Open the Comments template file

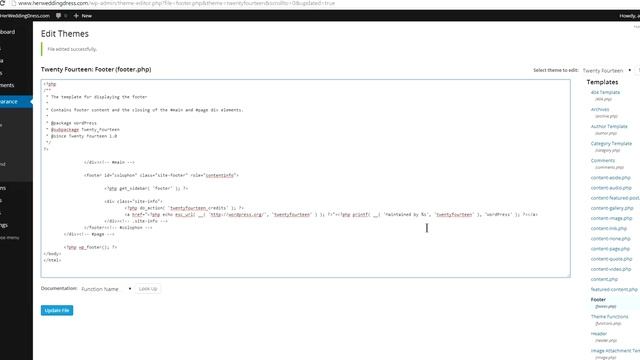(602, 160)
